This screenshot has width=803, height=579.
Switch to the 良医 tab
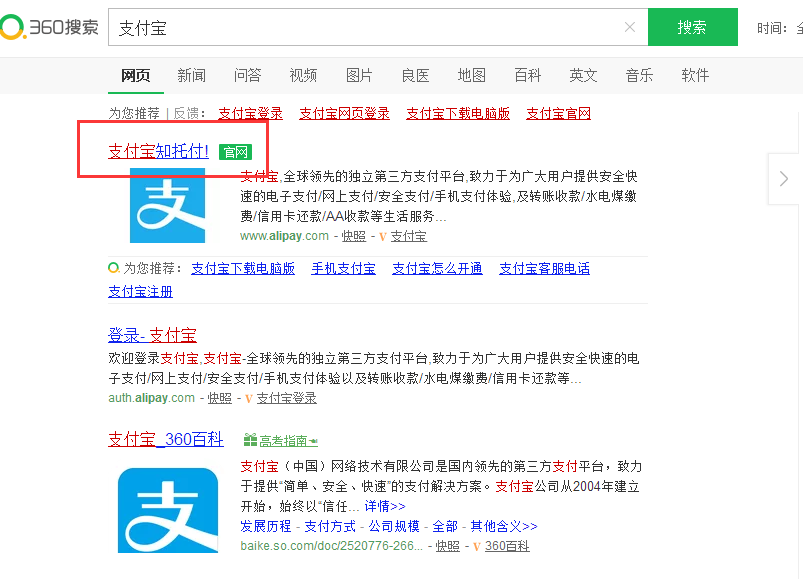[415, 76]
